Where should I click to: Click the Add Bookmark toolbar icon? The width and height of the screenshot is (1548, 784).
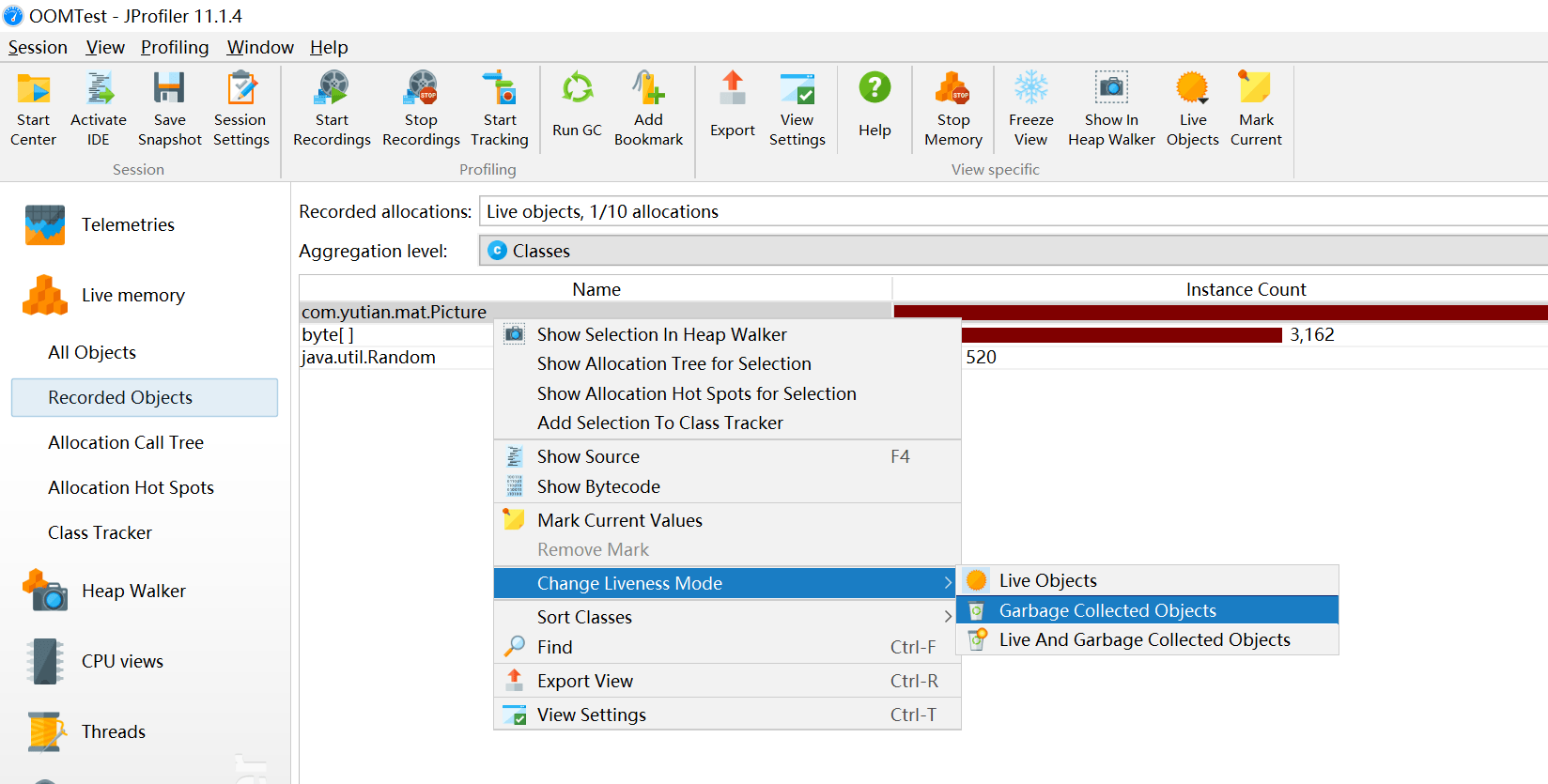(648, 90)
